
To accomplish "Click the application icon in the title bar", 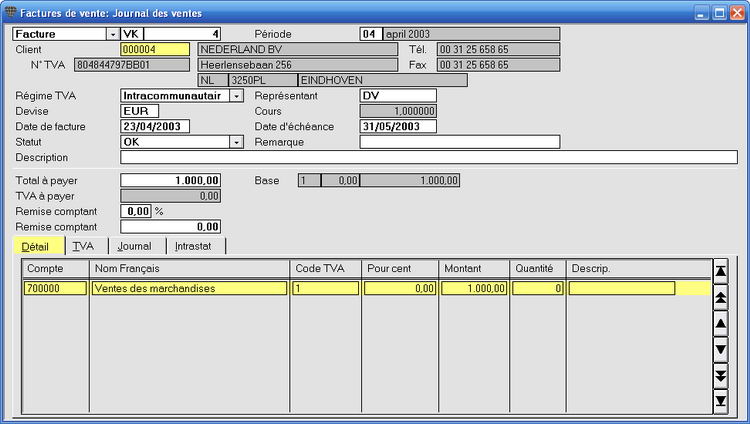I will 11,13.
